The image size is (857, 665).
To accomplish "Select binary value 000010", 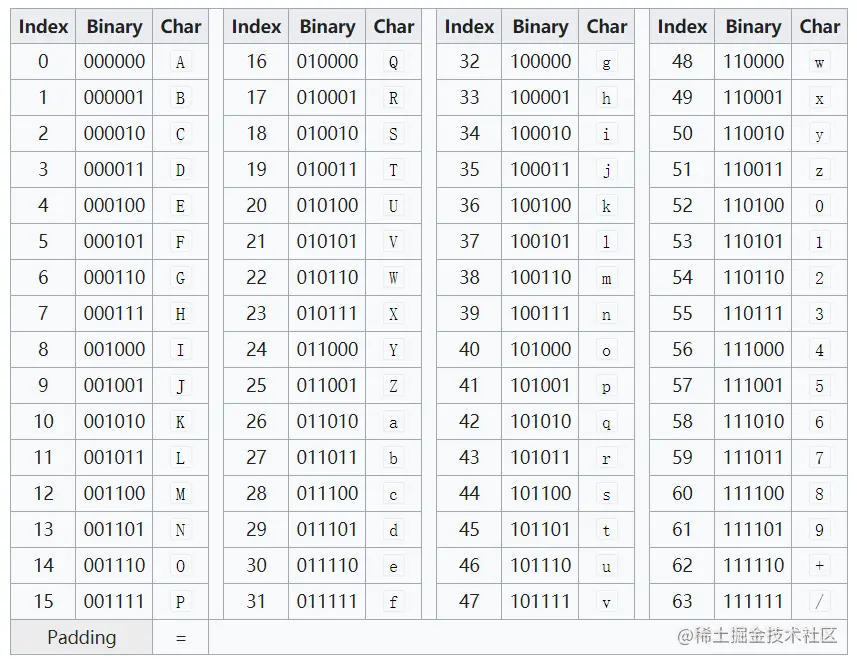I will point(114,134).
